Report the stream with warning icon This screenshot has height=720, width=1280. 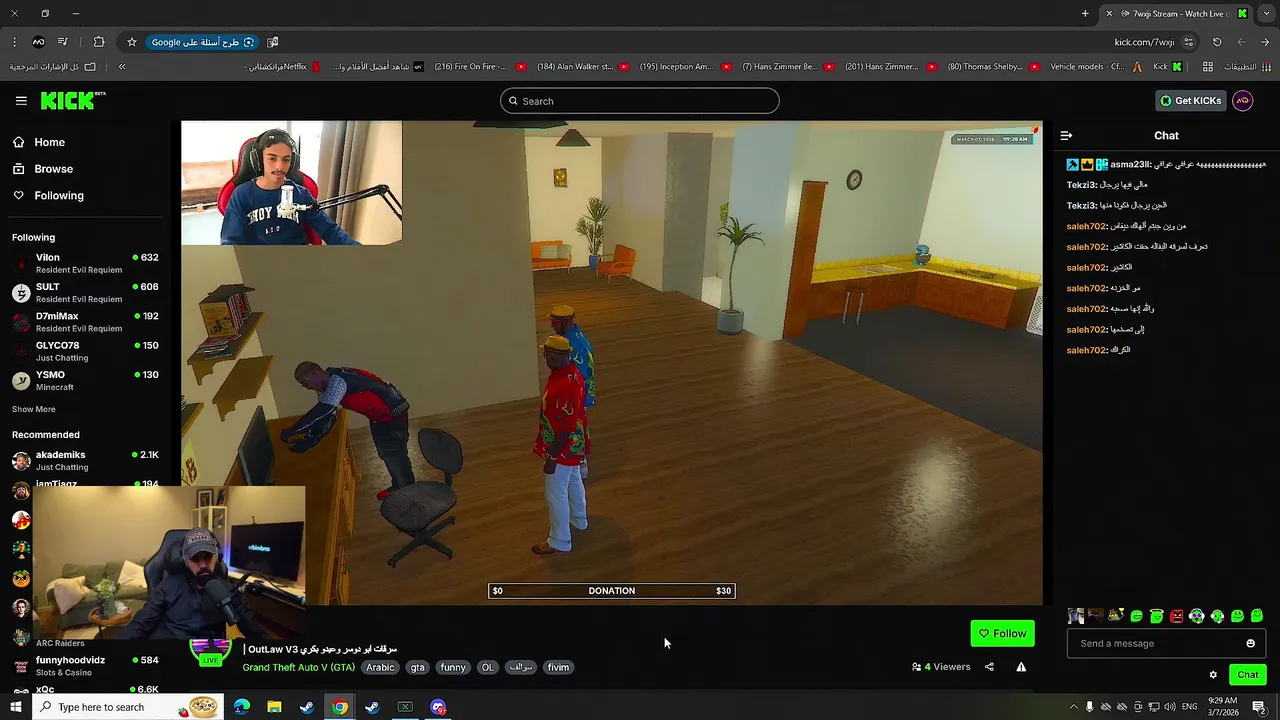point(1021,667)
